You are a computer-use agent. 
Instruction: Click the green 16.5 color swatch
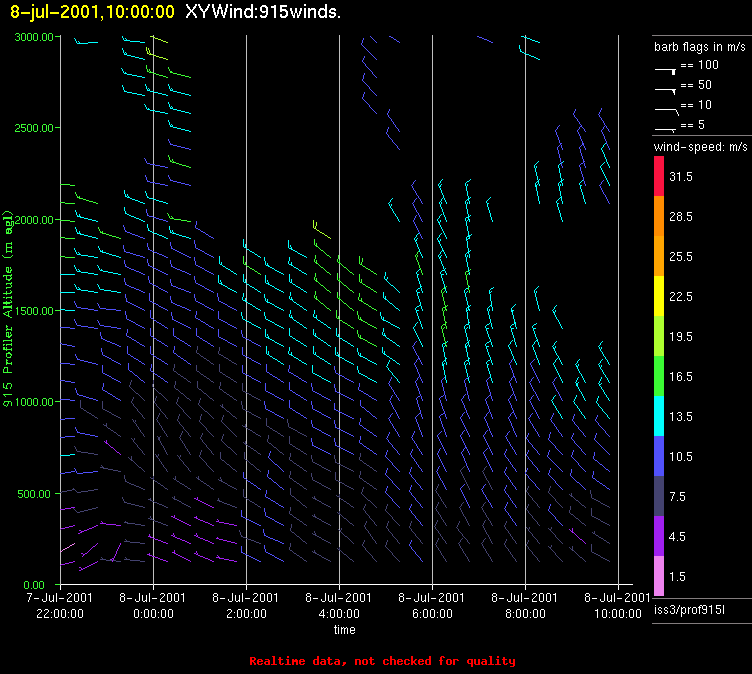pos(659,376)
